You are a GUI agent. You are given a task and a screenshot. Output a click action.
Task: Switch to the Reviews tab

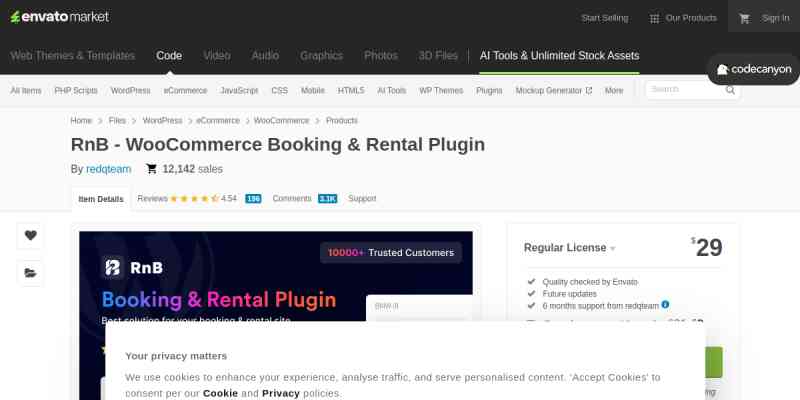[x=152, y=199]
